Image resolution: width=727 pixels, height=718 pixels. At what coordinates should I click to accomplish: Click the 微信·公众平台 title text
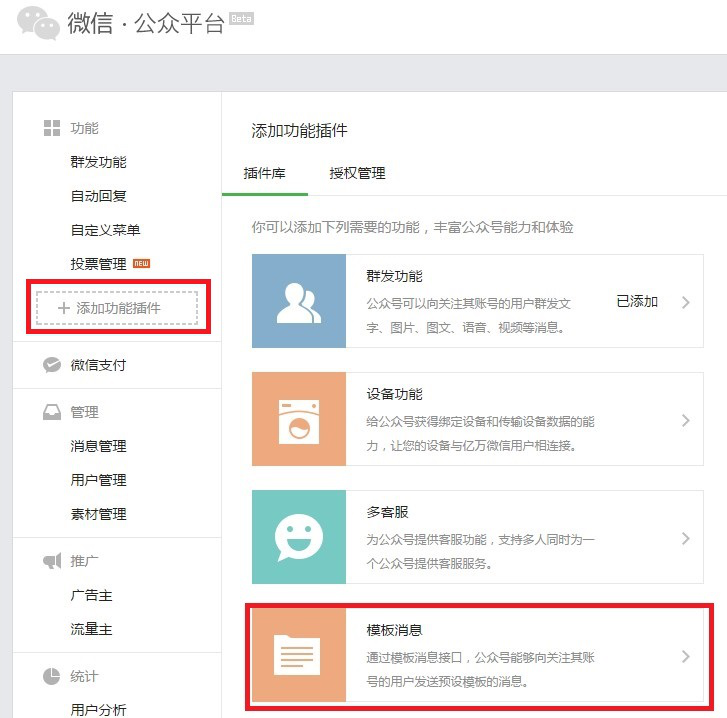(x=146, y=23)
